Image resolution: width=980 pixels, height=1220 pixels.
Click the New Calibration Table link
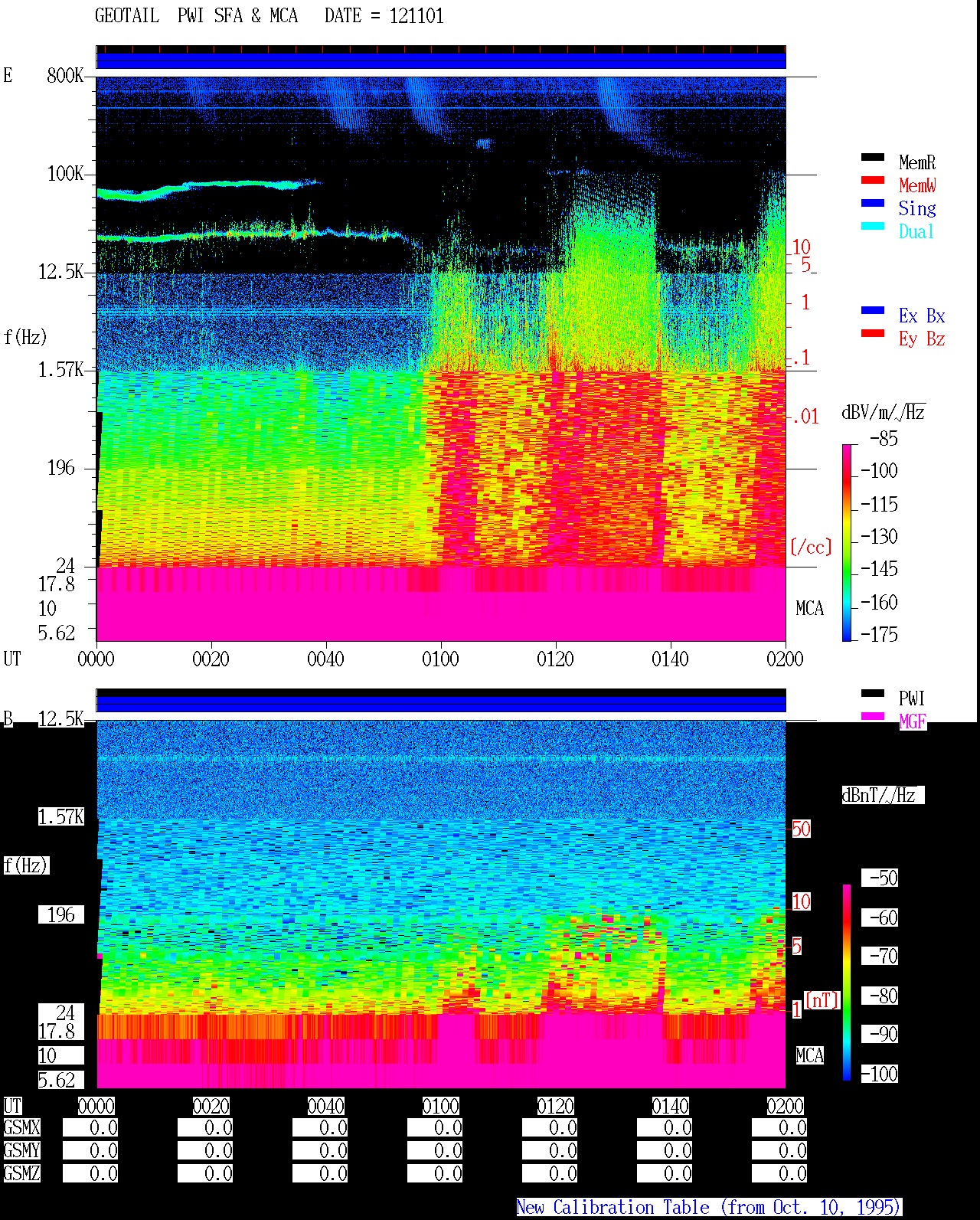[709, 1208]
